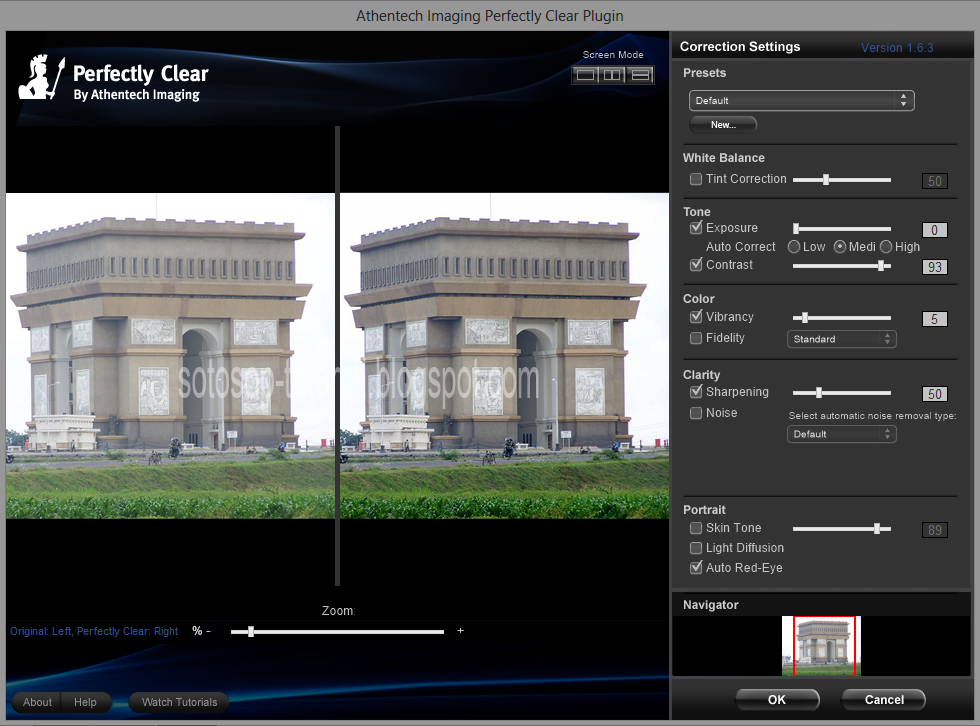The height and width of the screenshot is (726, 980).
Task: Open the Help button
Action: point(86,702)
